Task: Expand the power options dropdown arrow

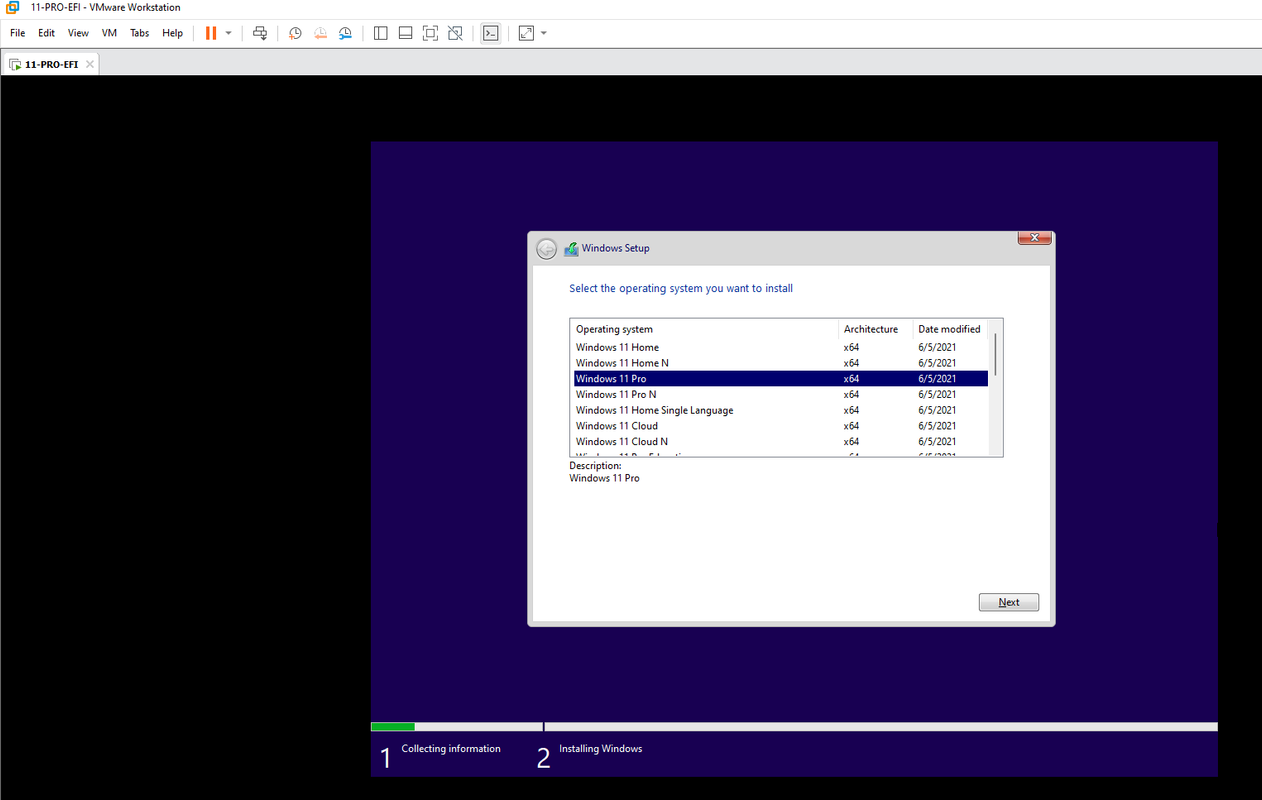Action: click(x=228, y=33)
